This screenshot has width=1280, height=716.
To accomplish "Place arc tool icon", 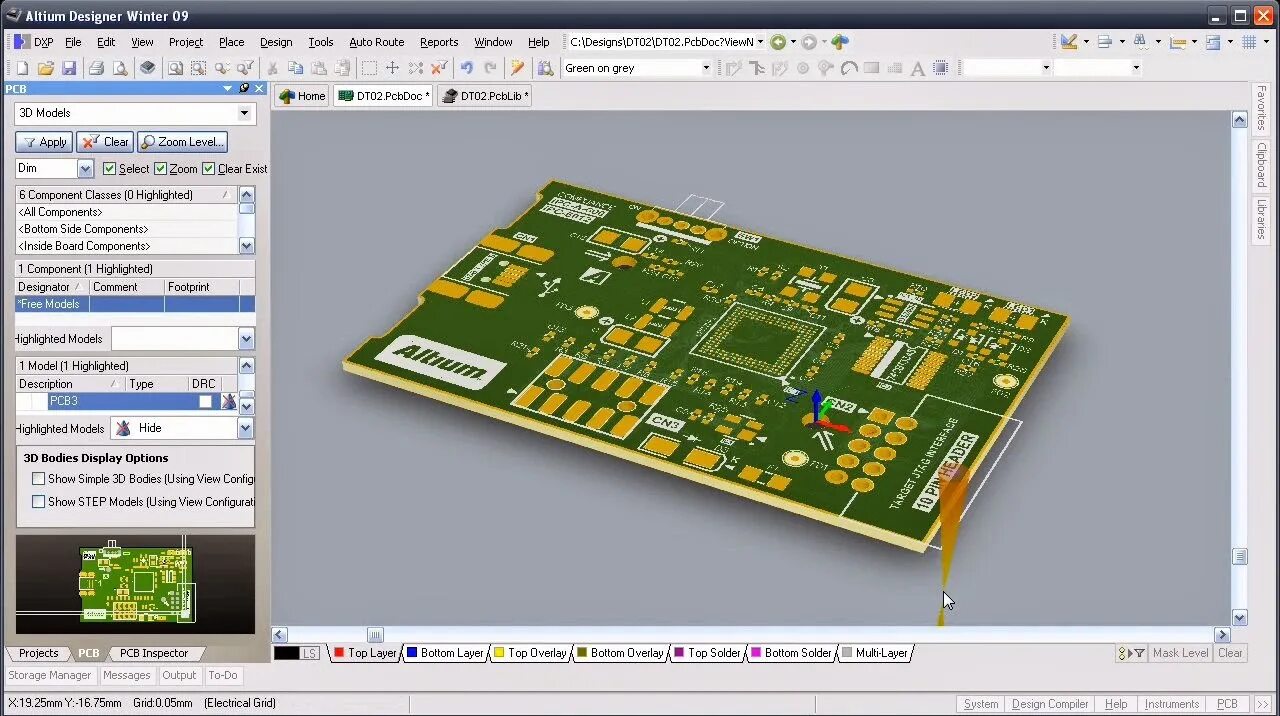I will tap(849, 68).
